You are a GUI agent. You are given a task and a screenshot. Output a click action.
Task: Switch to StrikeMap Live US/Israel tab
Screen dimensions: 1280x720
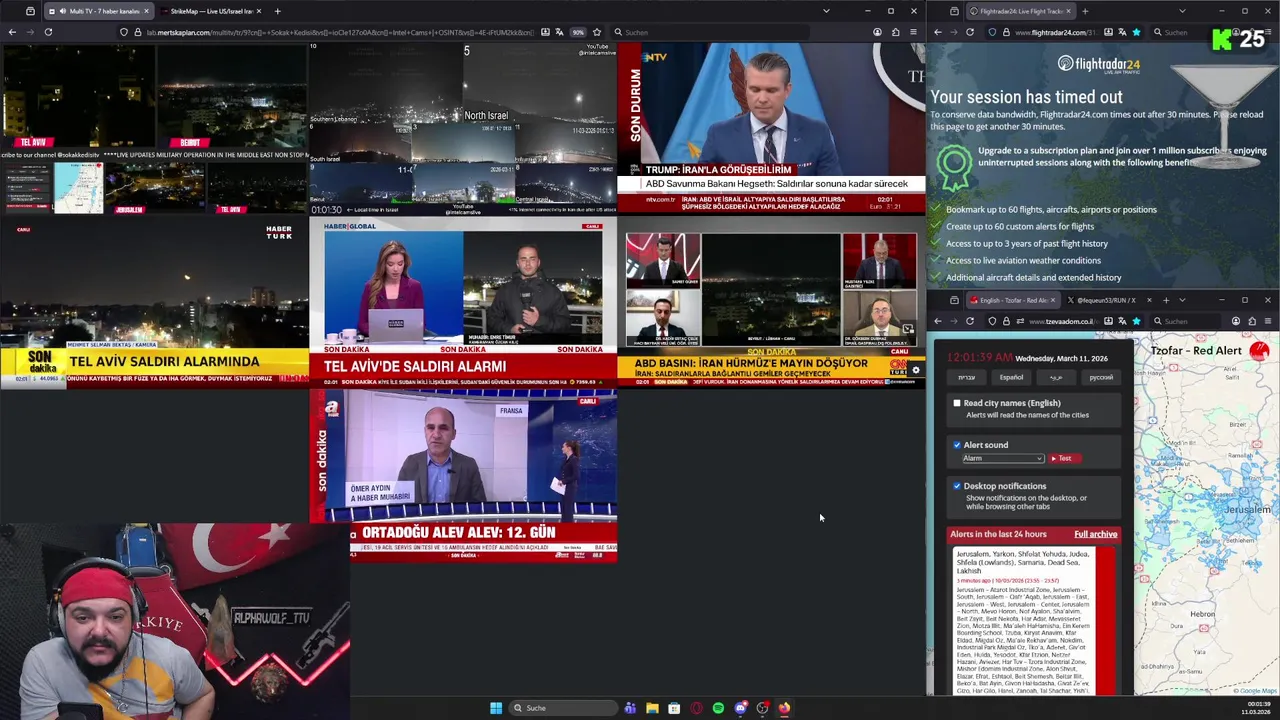coord(210,11)
